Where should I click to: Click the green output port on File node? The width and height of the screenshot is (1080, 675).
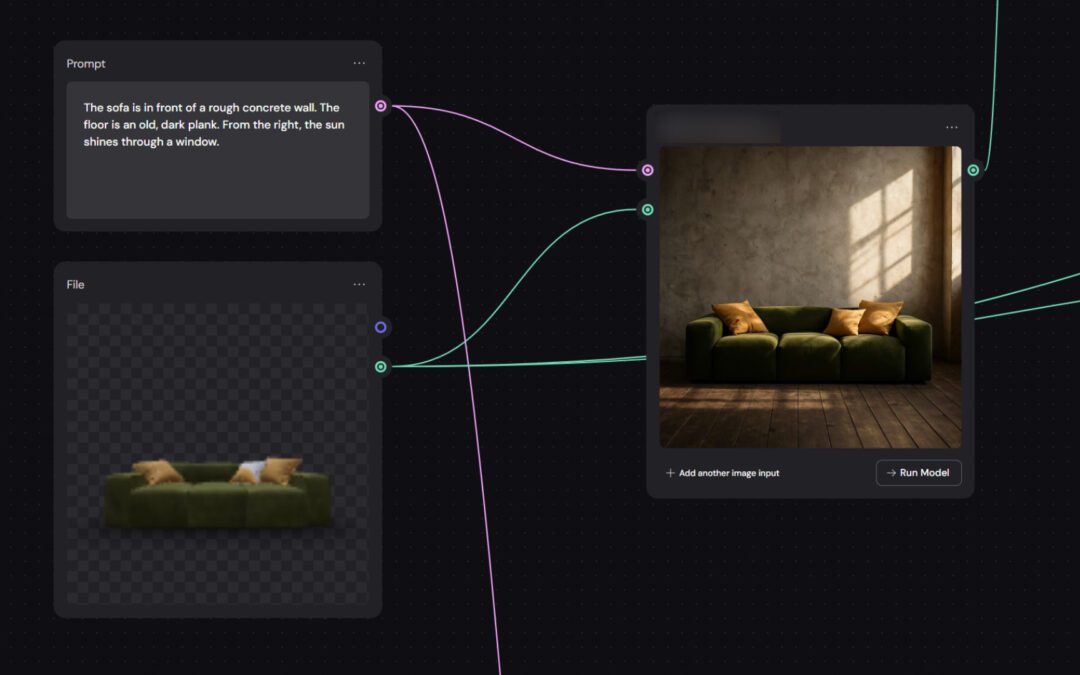pos(381,367)
